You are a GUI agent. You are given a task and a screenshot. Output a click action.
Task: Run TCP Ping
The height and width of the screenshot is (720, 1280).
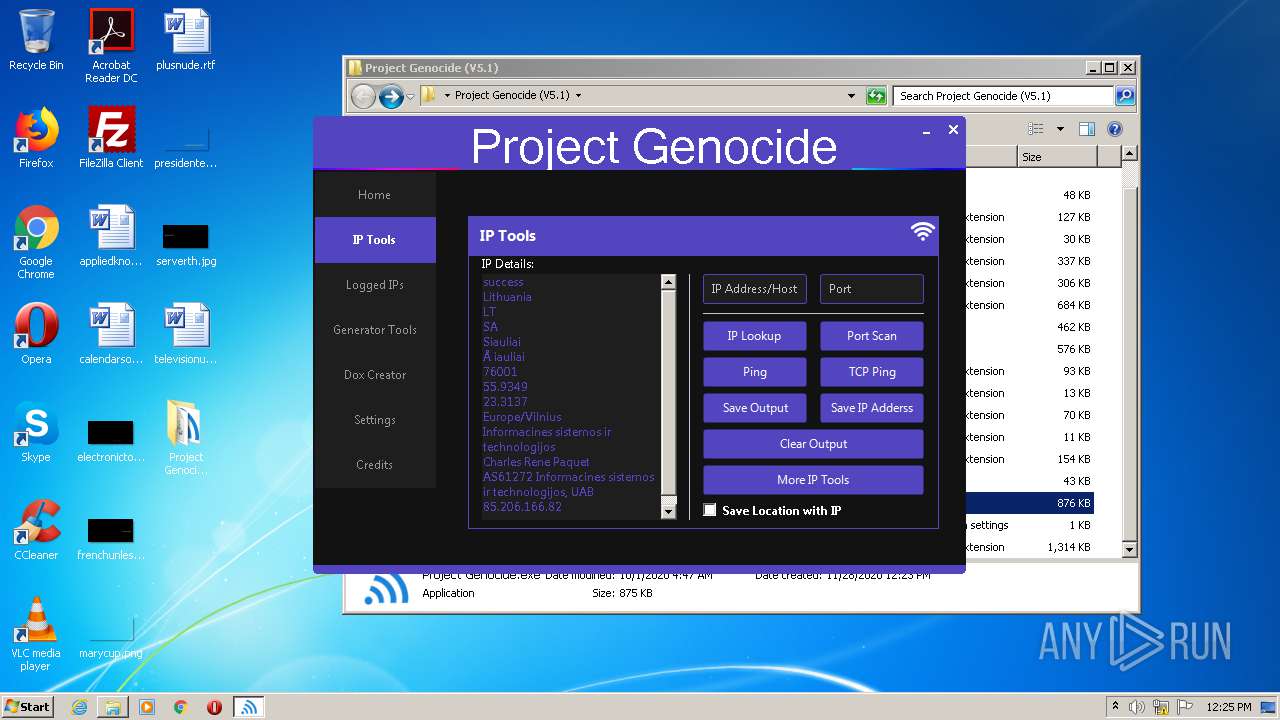coord(872,372)
